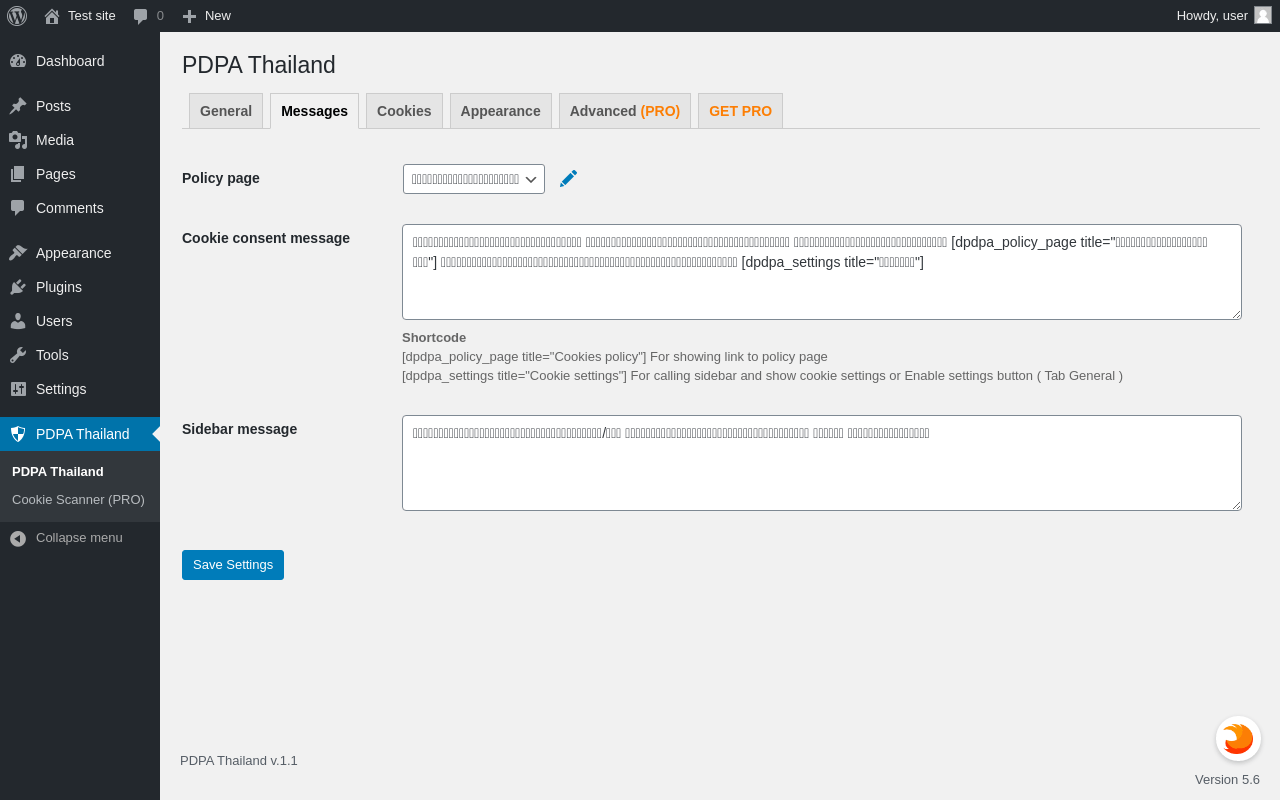This screenshot has height=800, width=1280.
Task: Click the WordPress logo icon
Action: click(x=17, y=16)
